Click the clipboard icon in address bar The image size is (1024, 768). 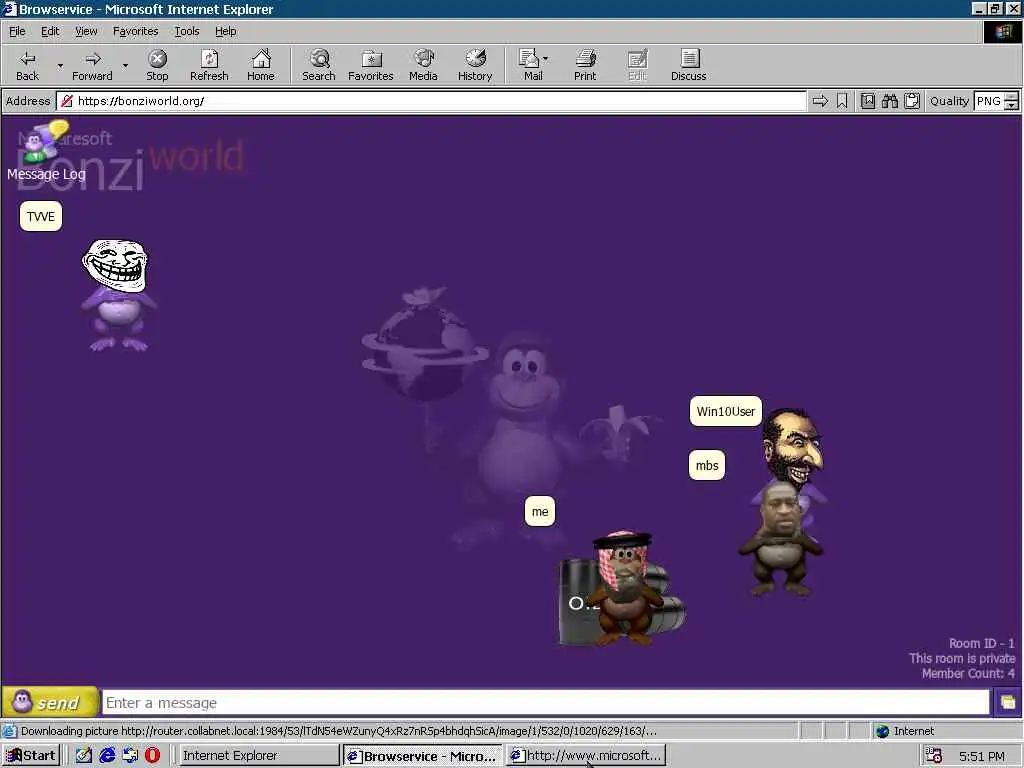click(x=912, y=101)
